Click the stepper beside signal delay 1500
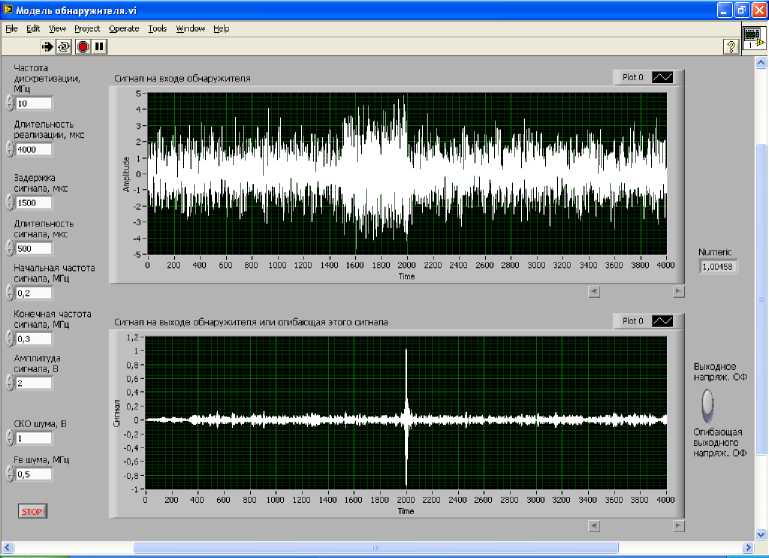This screenshot has height=558, width=769. pyautogui.click(x=9, y=202)
